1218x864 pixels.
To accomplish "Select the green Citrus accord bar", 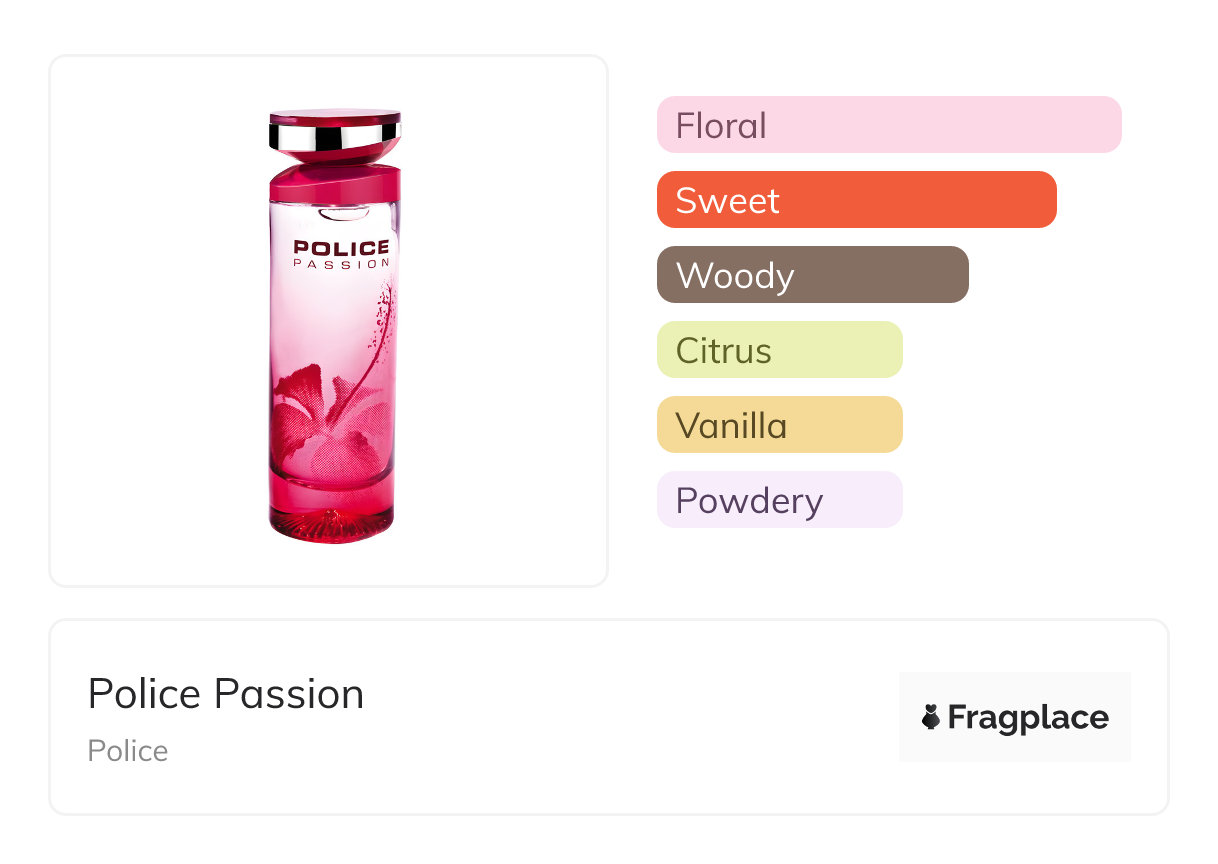I will pos(779,350).
